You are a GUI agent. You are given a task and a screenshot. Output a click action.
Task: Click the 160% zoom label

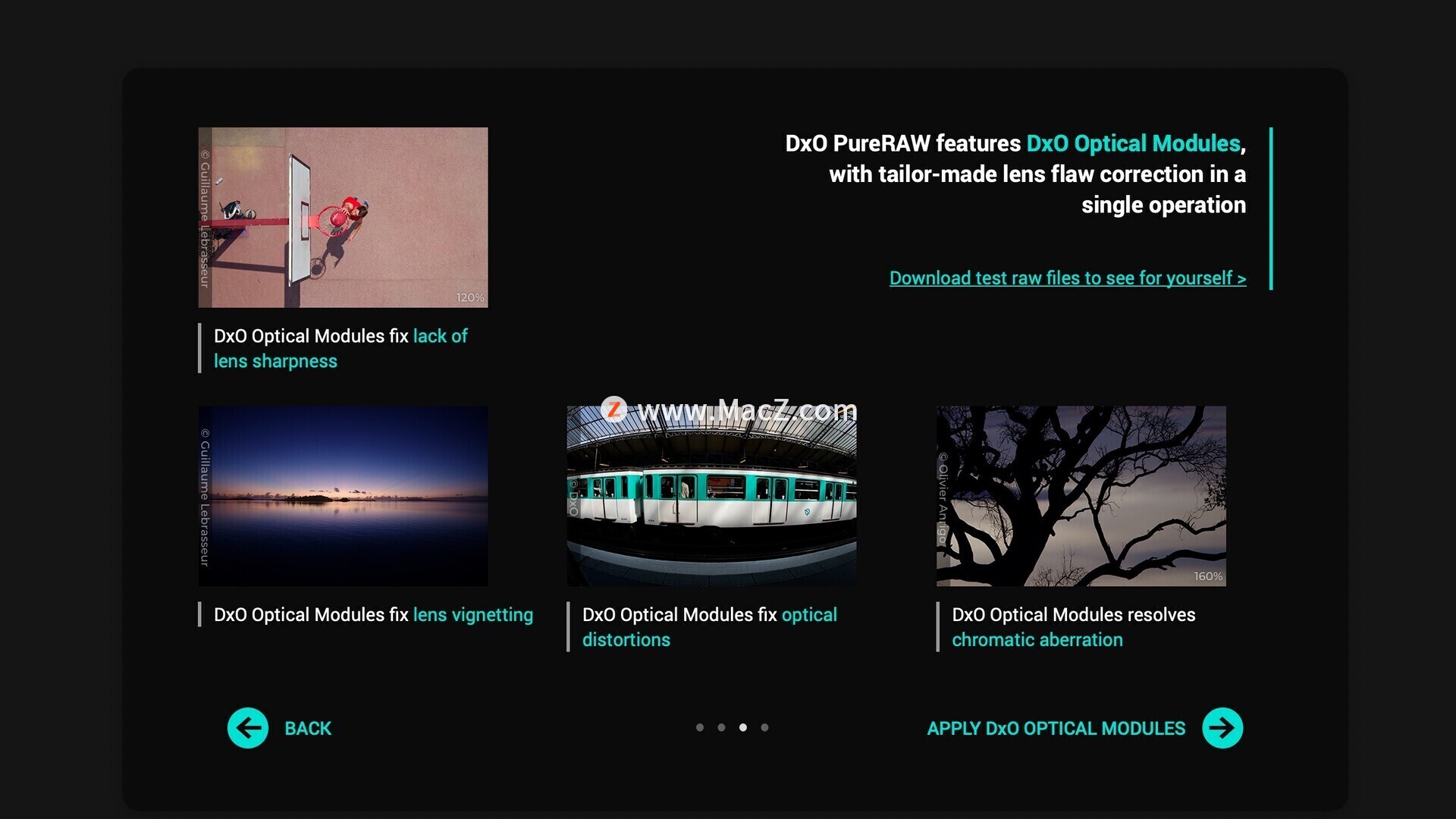click(x=1208, y=576)
